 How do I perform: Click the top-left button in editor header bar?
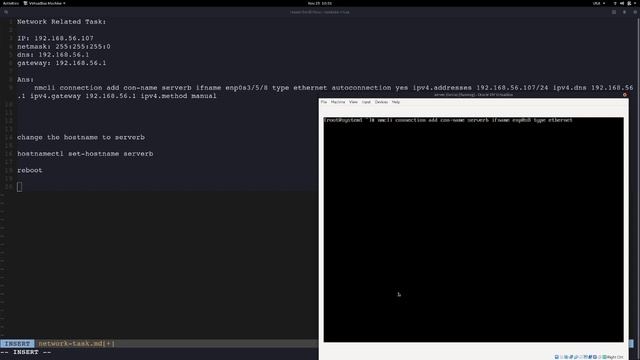(6, 12)
